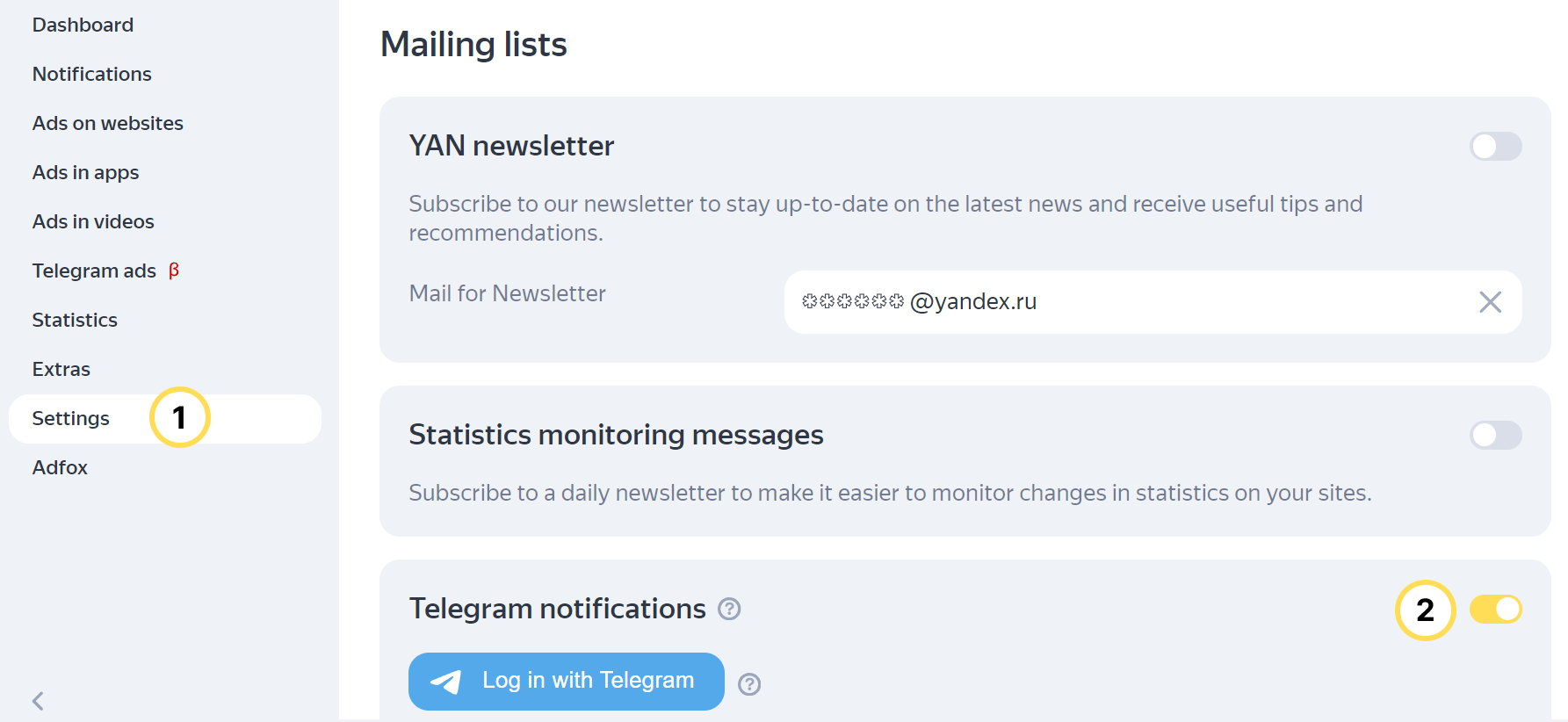Navigate to Ads in videos

[x=93, y=221]
